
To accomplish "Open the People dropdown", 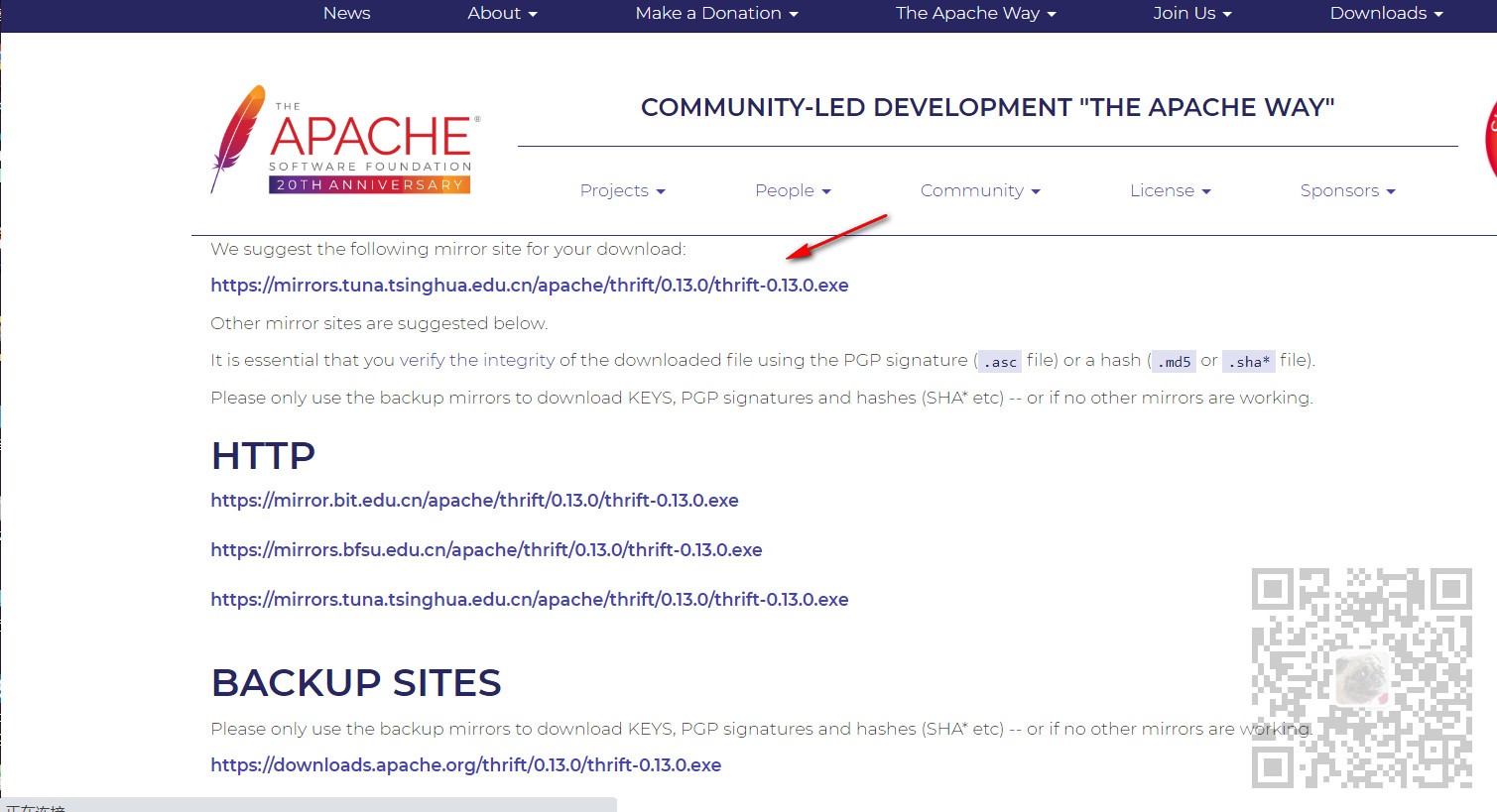I will (x=793, y=190).
